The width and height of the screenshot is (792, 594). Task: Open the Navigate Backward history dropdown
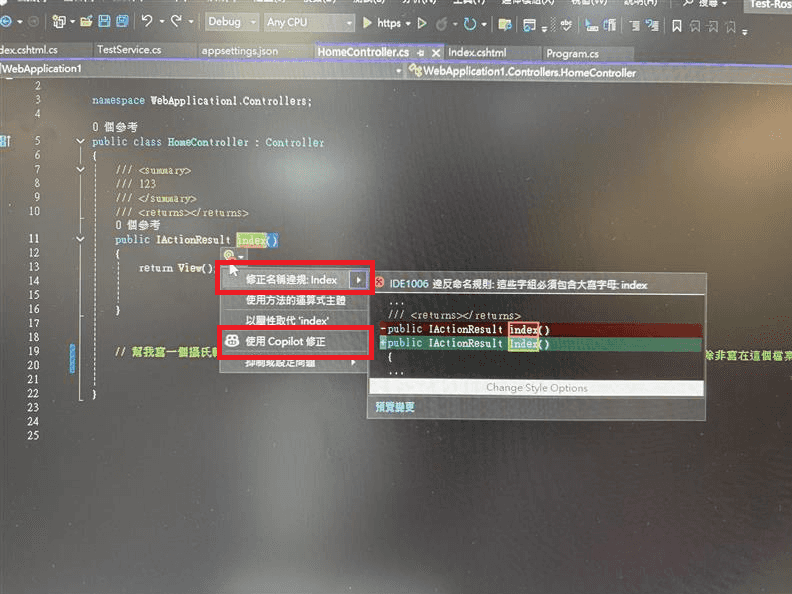[x=20, y=22]
